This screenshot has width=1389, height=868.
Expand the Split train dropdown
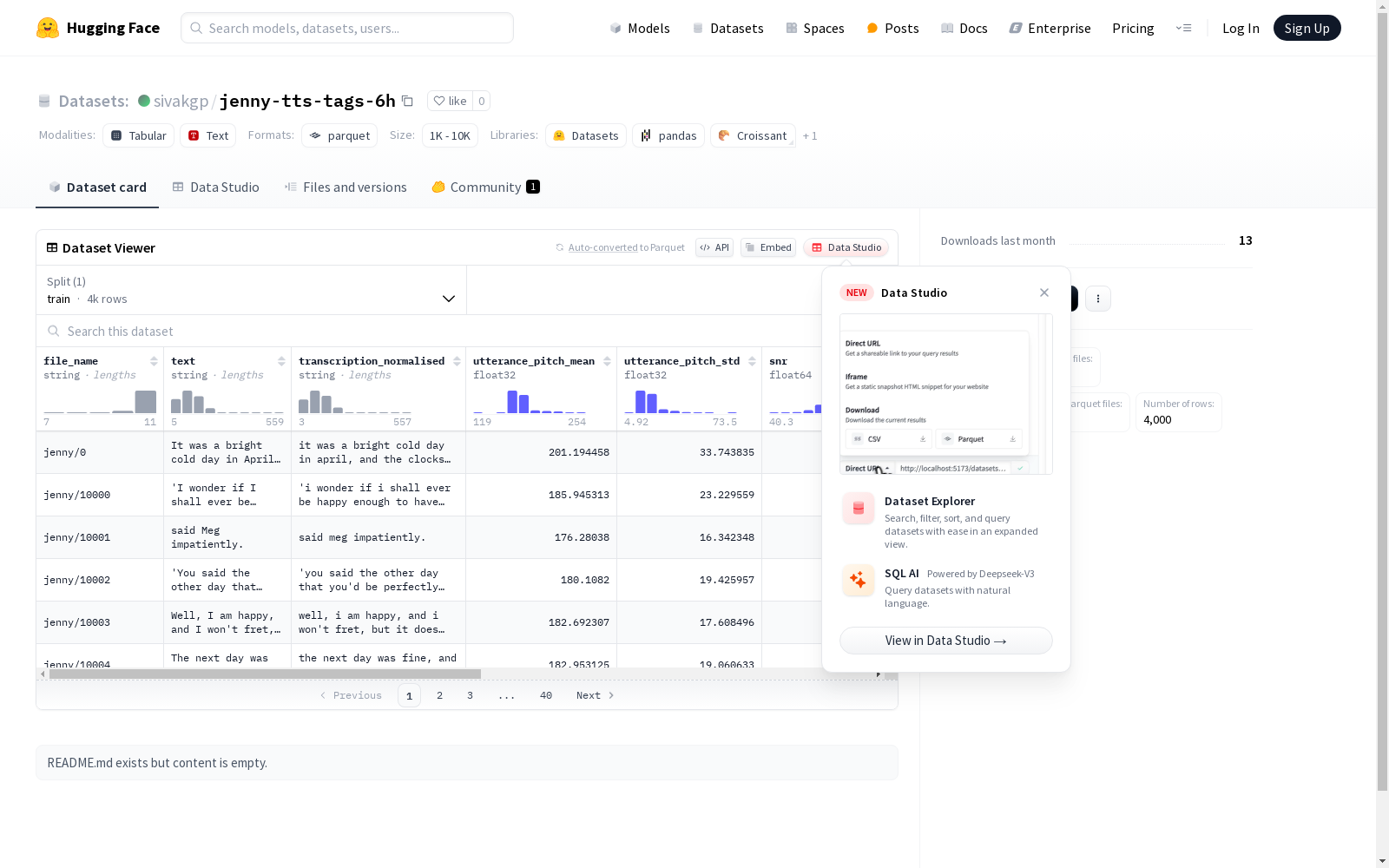pos(252,290)
